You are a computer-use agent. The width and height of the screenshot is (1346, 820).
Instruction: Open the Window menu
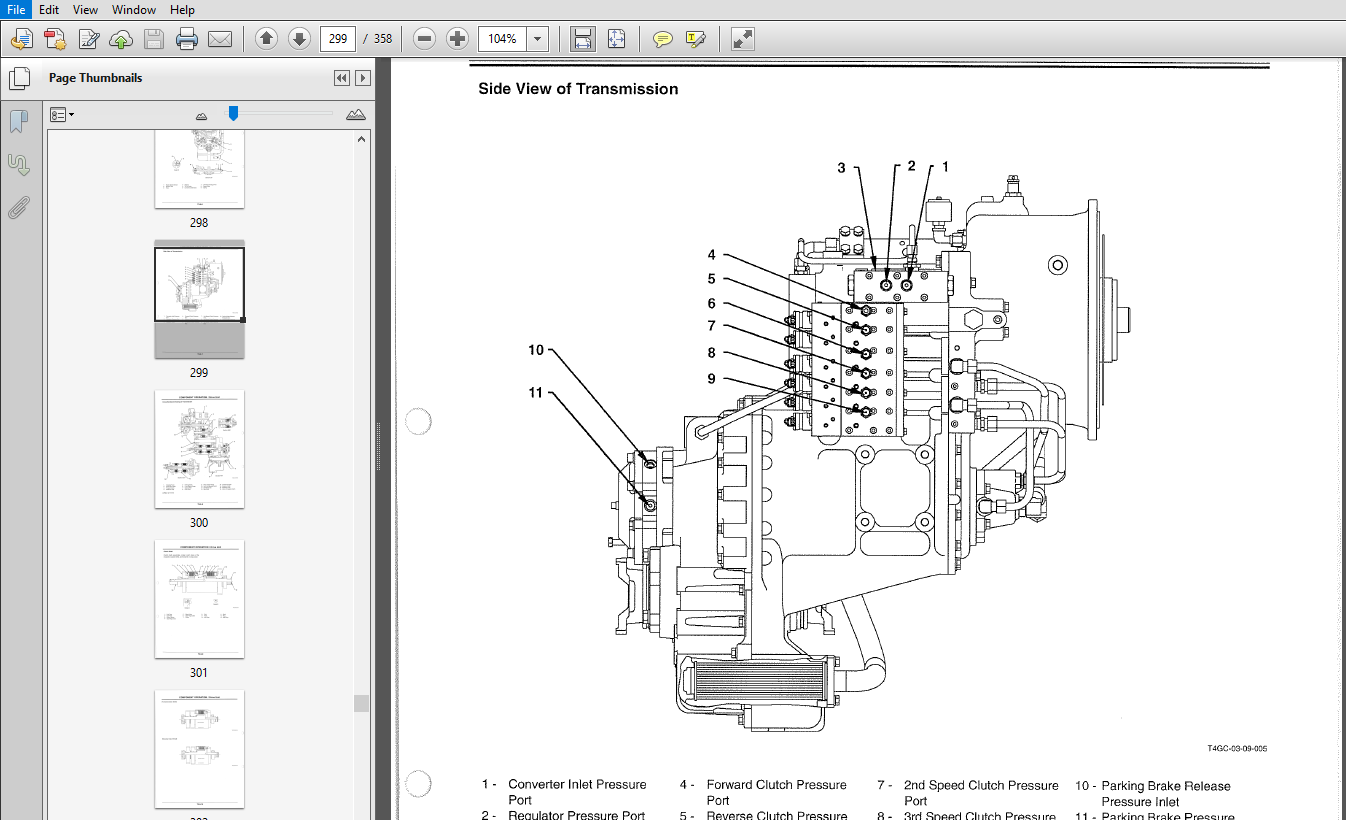click(134, 9)
